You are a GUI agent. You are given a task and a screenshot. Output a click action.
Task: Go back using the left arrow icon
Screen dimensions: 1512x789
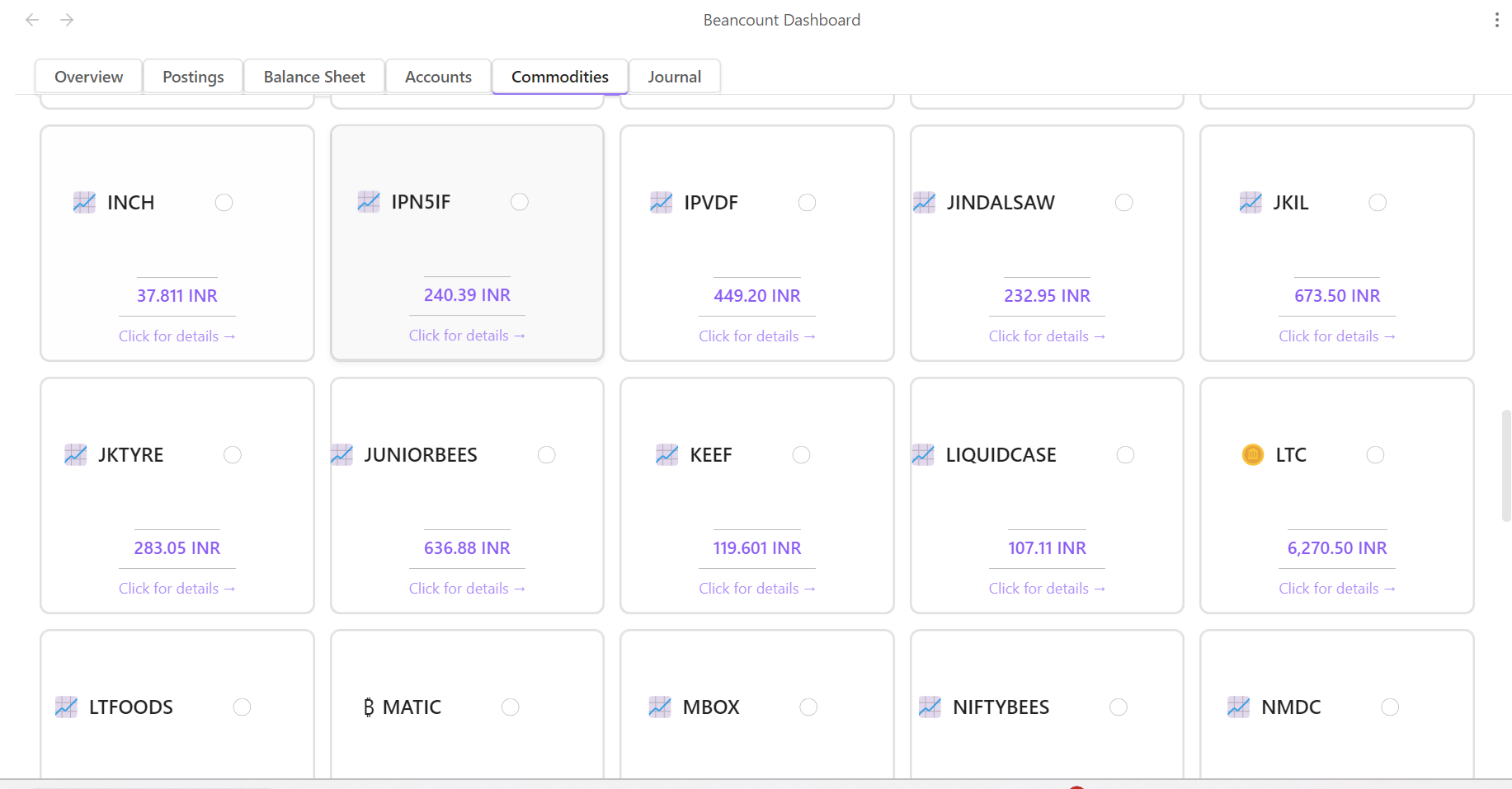tap(32, 20)
